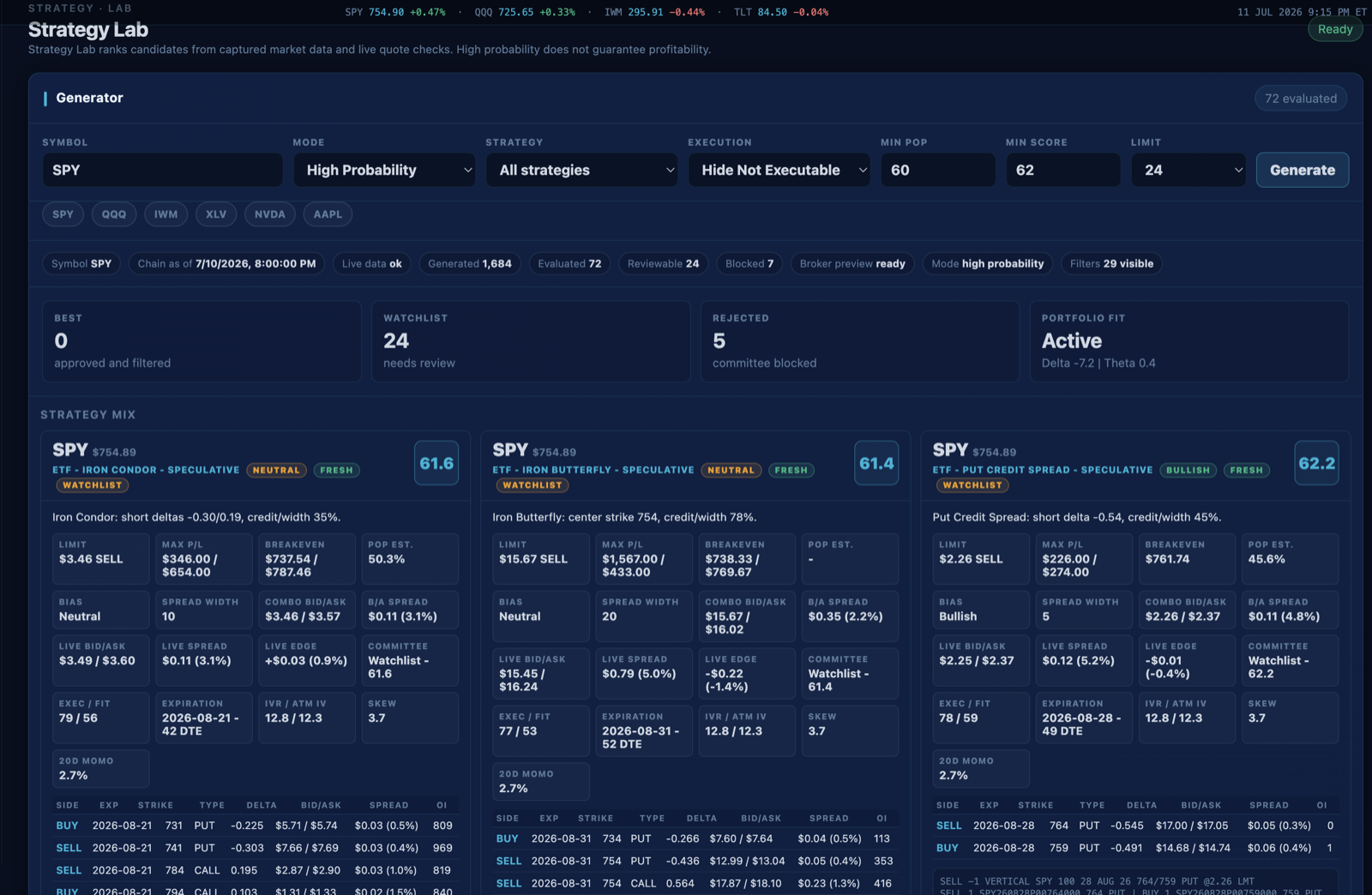The height and width of the screenshot is (895, 1372).
Task: Click the SELL 754 CALL leg row
Action: tap(695, 883)
